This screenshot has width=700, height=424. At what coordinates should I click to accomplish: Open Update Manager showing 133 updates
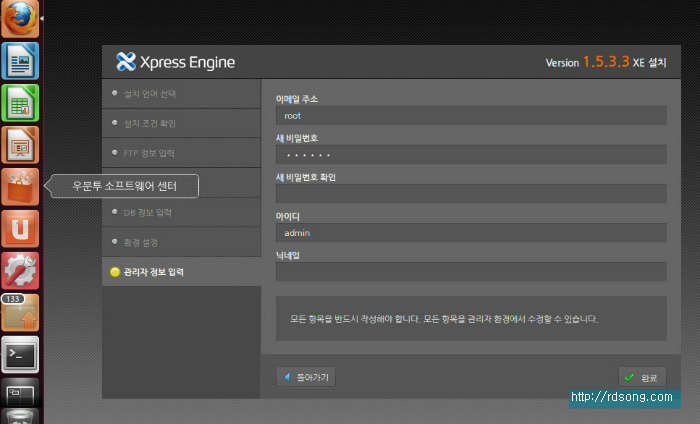20,312
